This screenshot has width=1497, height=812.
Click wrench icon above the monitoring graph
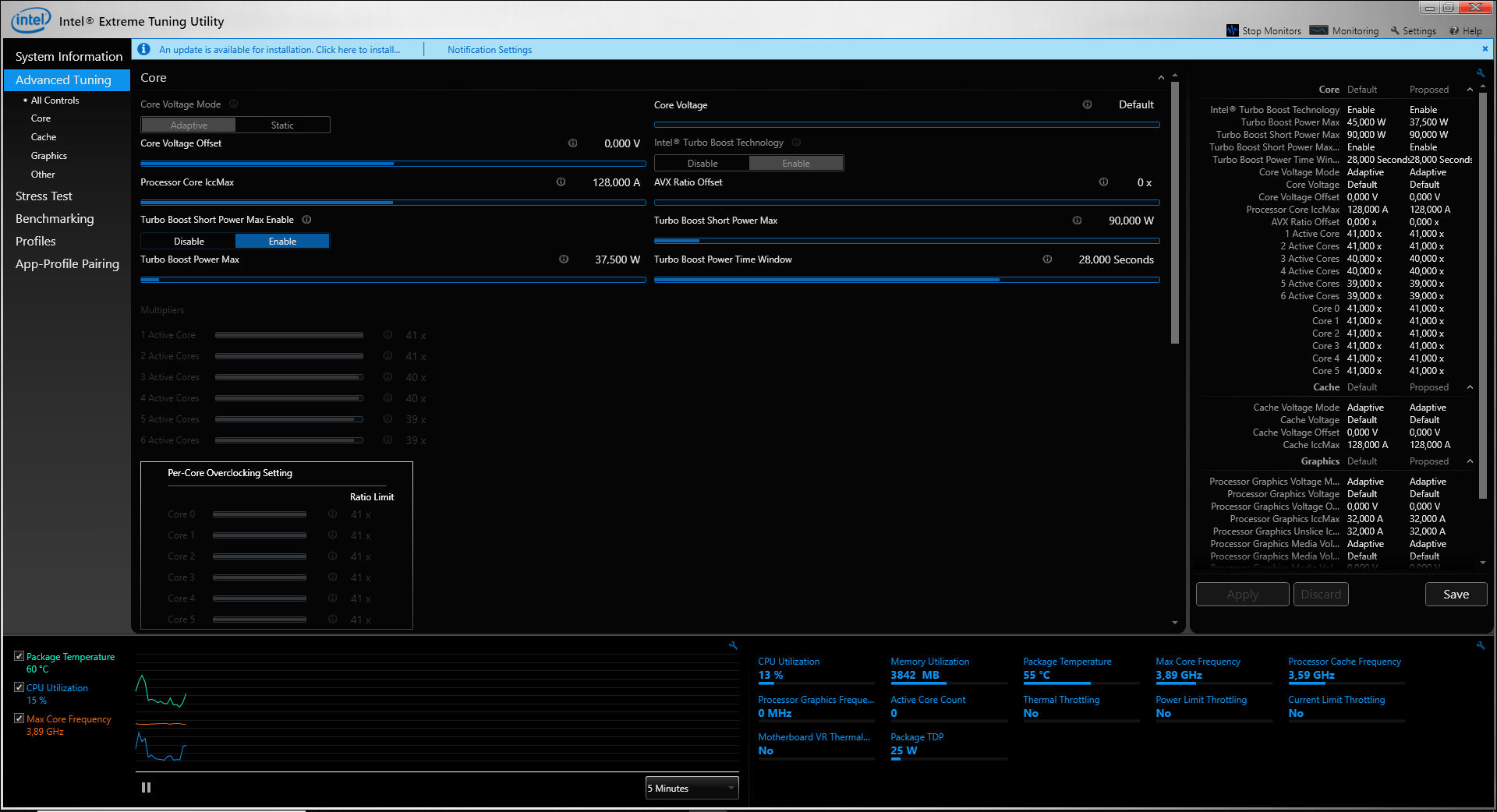(x=733, y=645)
